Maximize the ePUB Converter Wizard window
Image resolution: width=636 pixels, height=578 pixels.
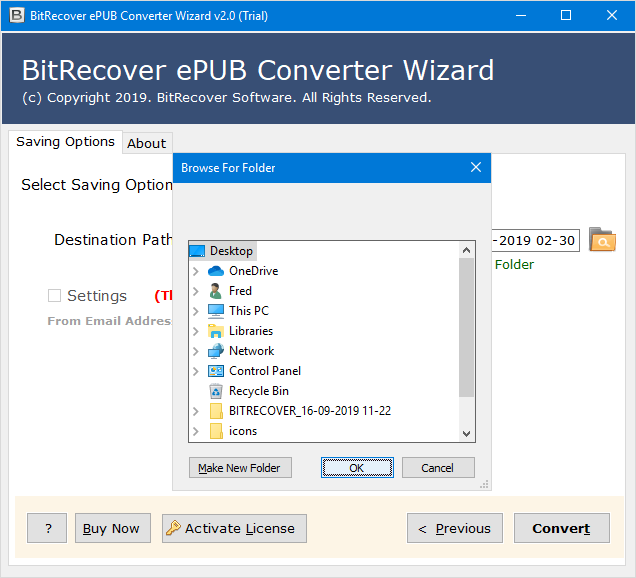566,15
